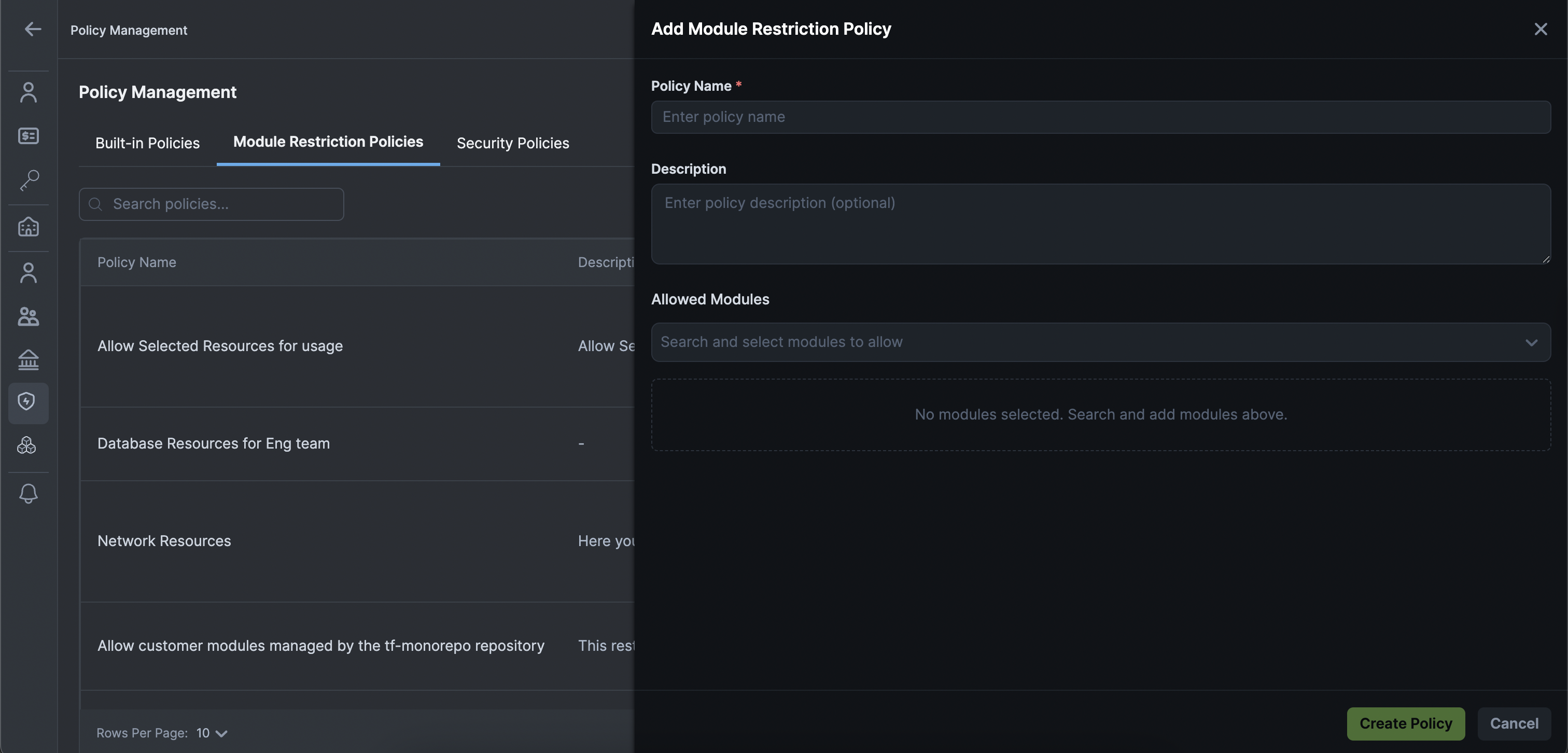Switch to the Built-in Policies tab
1568x753 pixels.
pyautogui.click(x=147, y=143)
